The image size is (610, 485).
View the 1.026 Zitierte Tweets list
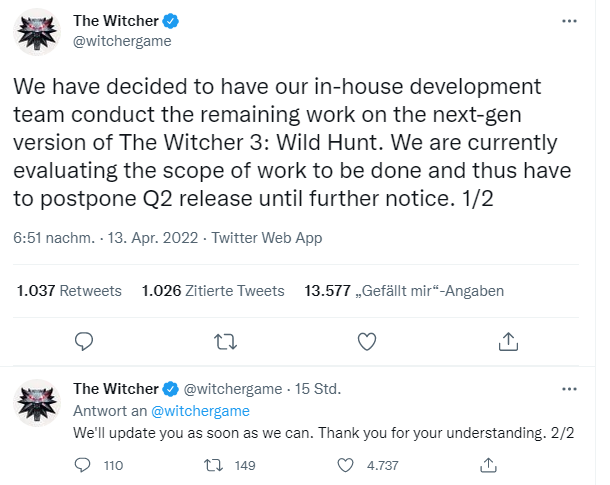pos(213,291)
